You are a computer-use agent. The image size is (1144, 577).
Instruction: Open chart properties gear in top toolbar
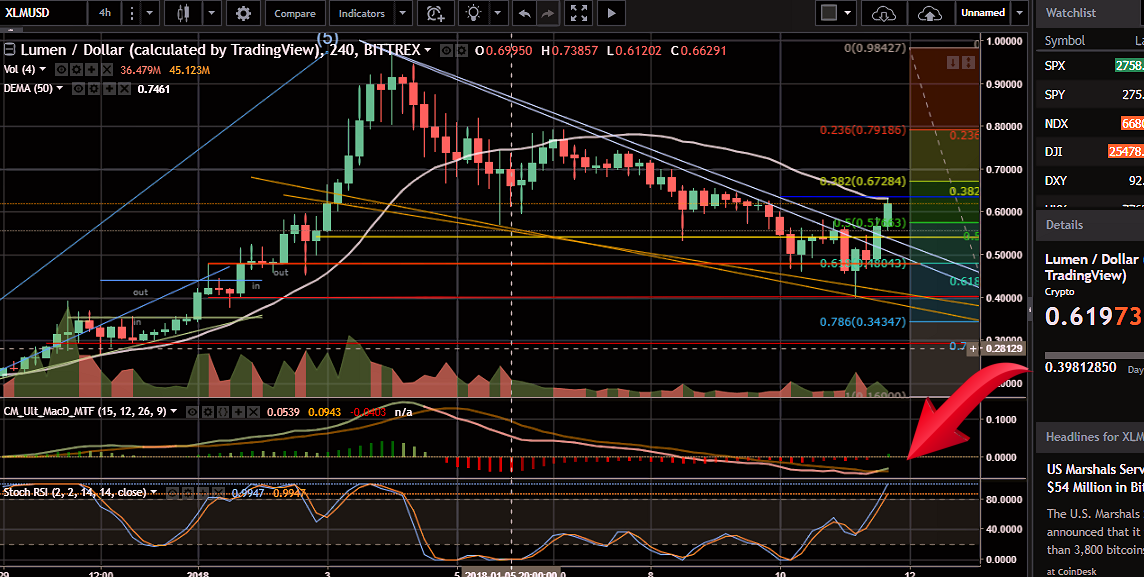click(243, 13)
